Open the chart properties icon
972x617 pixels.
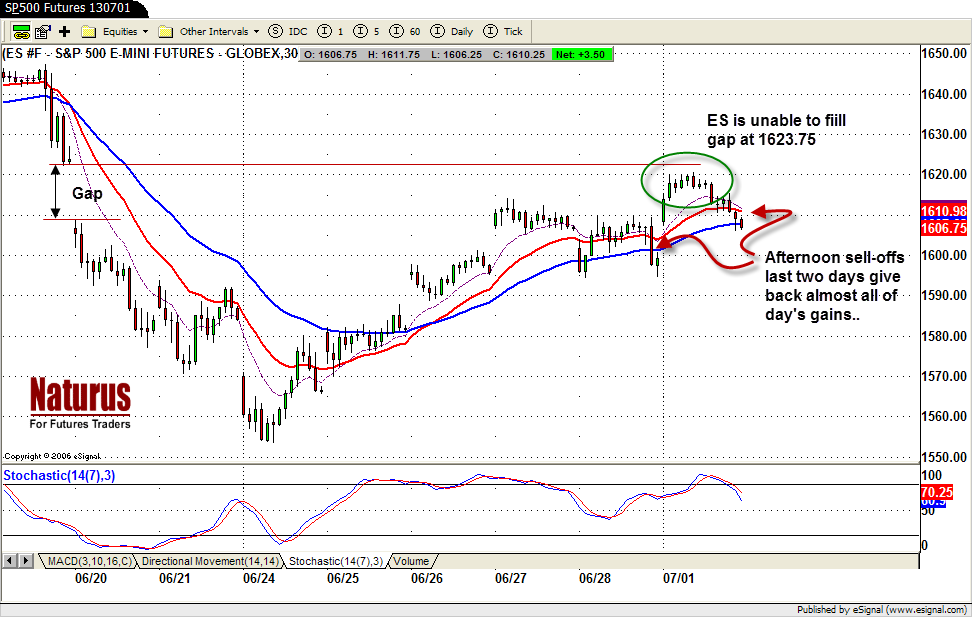coord(44,31)
